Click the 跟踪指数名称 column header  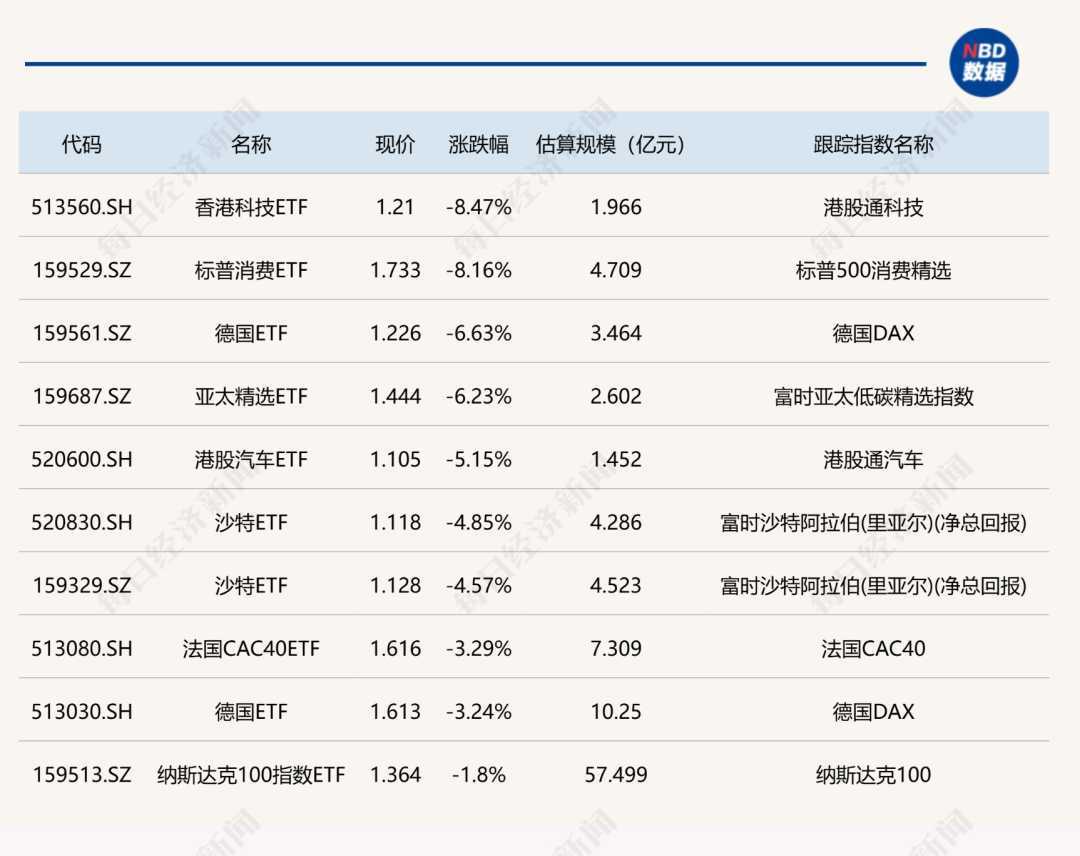(x=873, y=144)
